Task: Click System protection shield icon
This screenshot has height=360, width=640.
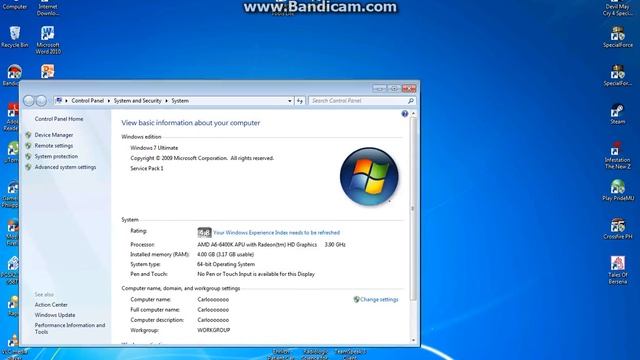Action: (x=28, y=156)
